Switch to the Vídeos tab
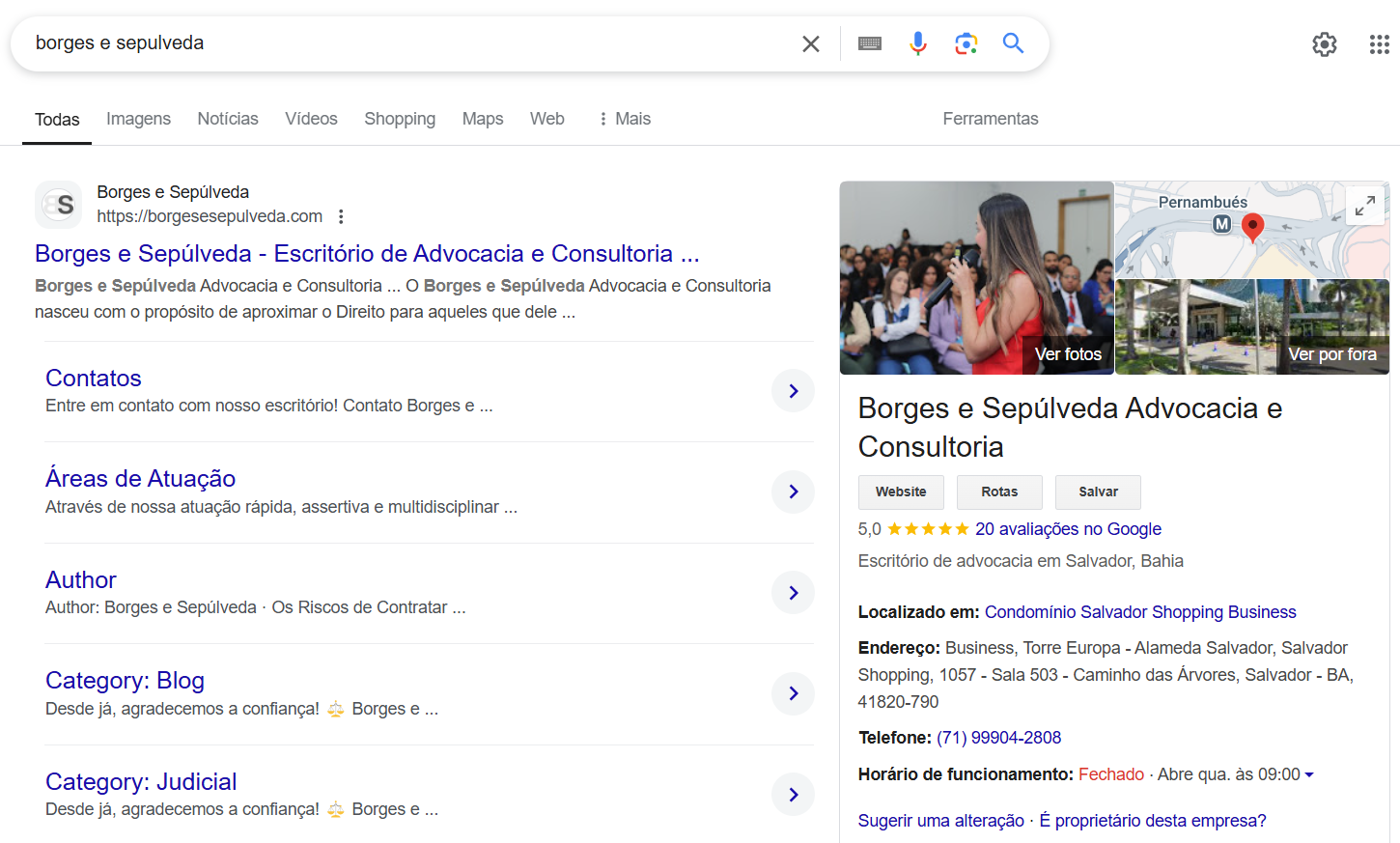 pos(311,119)
